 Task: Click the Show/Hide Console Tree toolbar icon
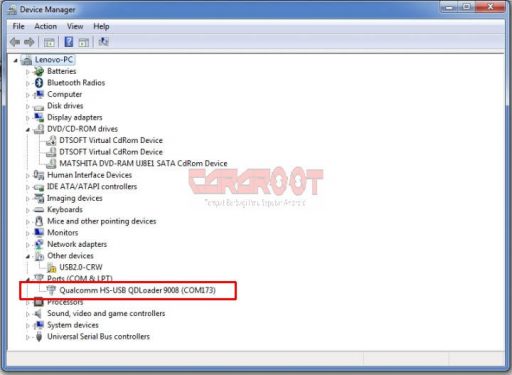(x=49, y=42)
